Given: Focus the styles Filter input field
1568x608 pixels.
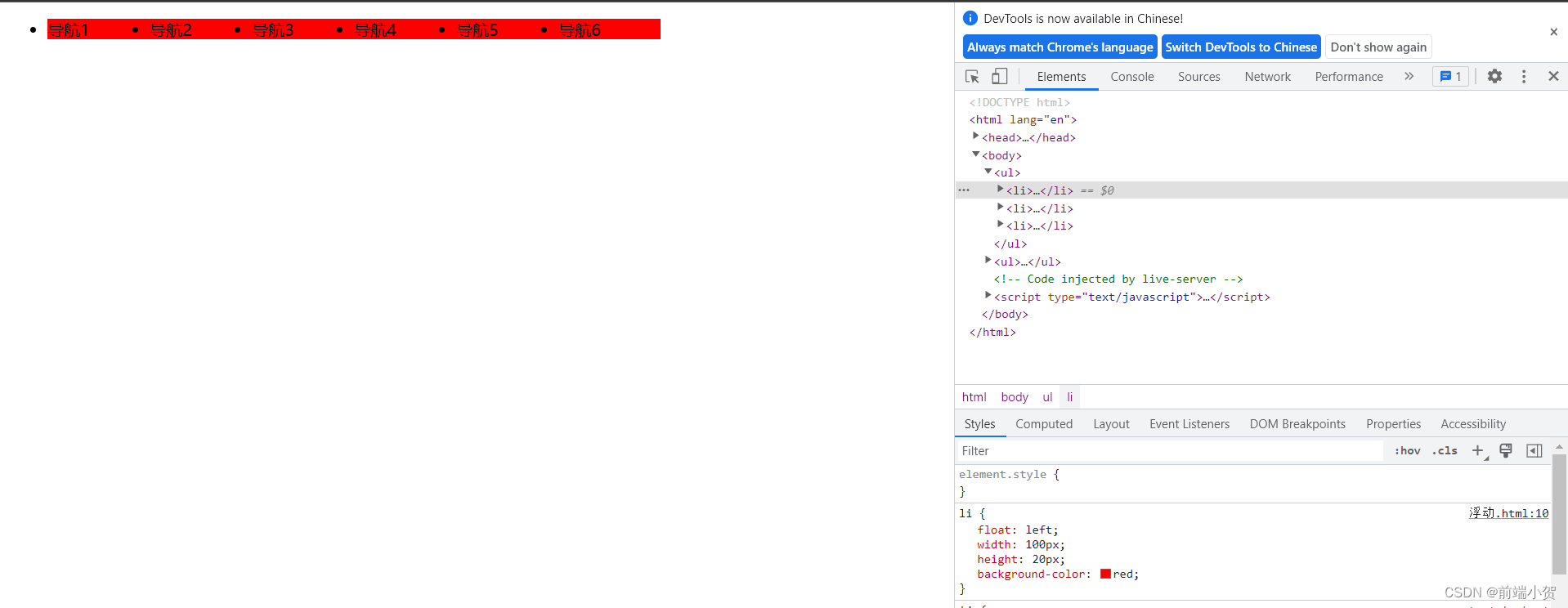Looking at the screenshot, I should tap(1169, 450).
